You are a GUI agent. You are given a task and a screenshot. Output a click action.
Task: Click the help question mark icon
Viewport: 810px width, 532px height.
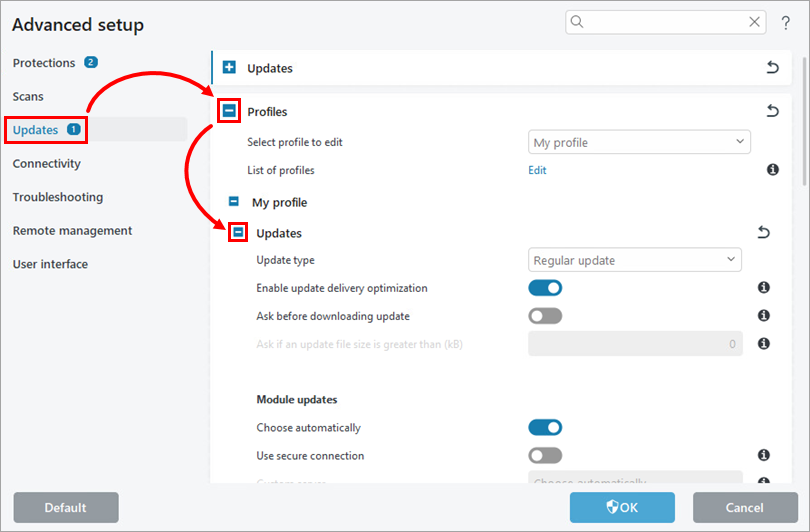point(786,23)
